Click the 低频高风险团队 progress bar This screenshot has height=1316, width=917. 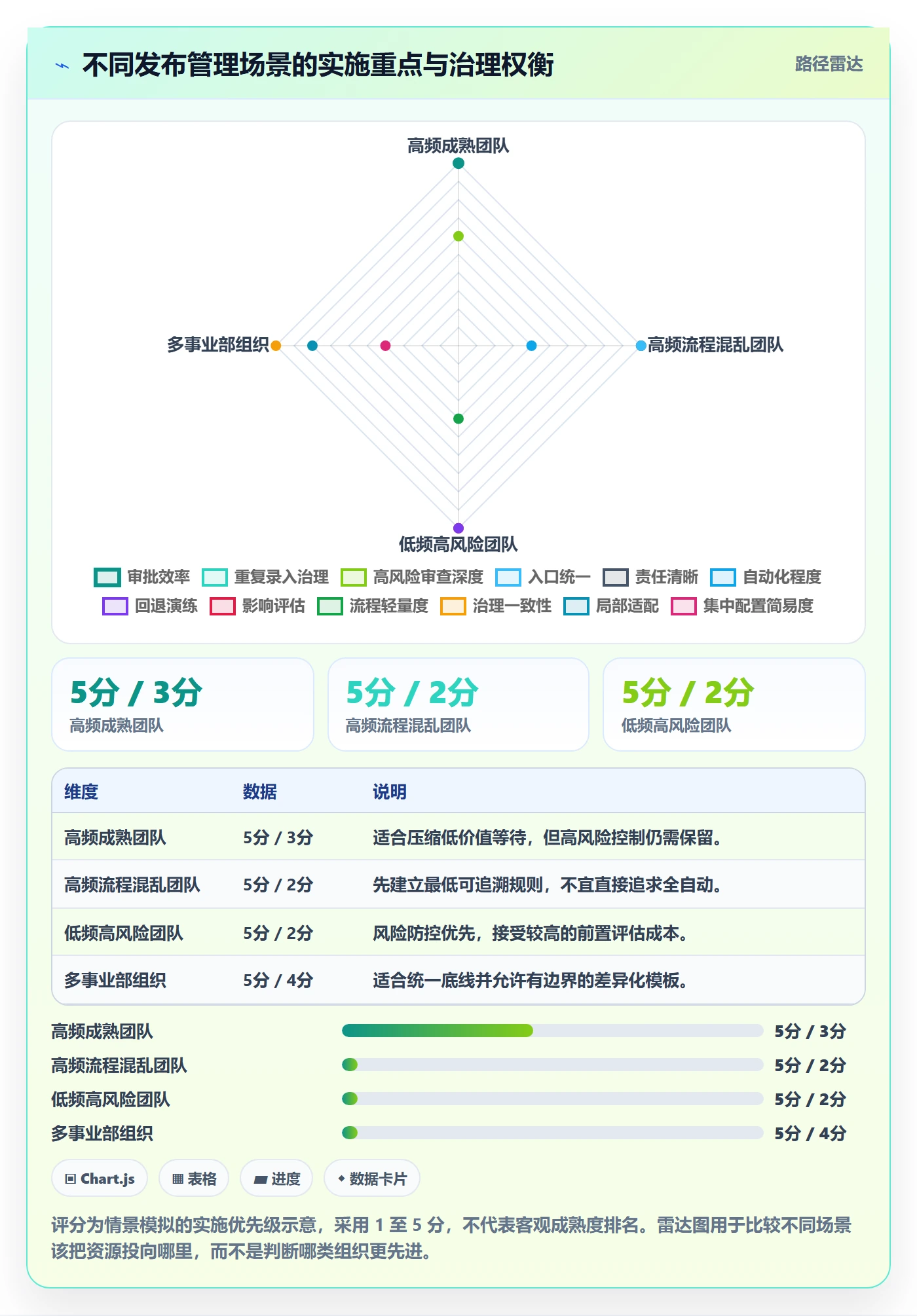552,1099
